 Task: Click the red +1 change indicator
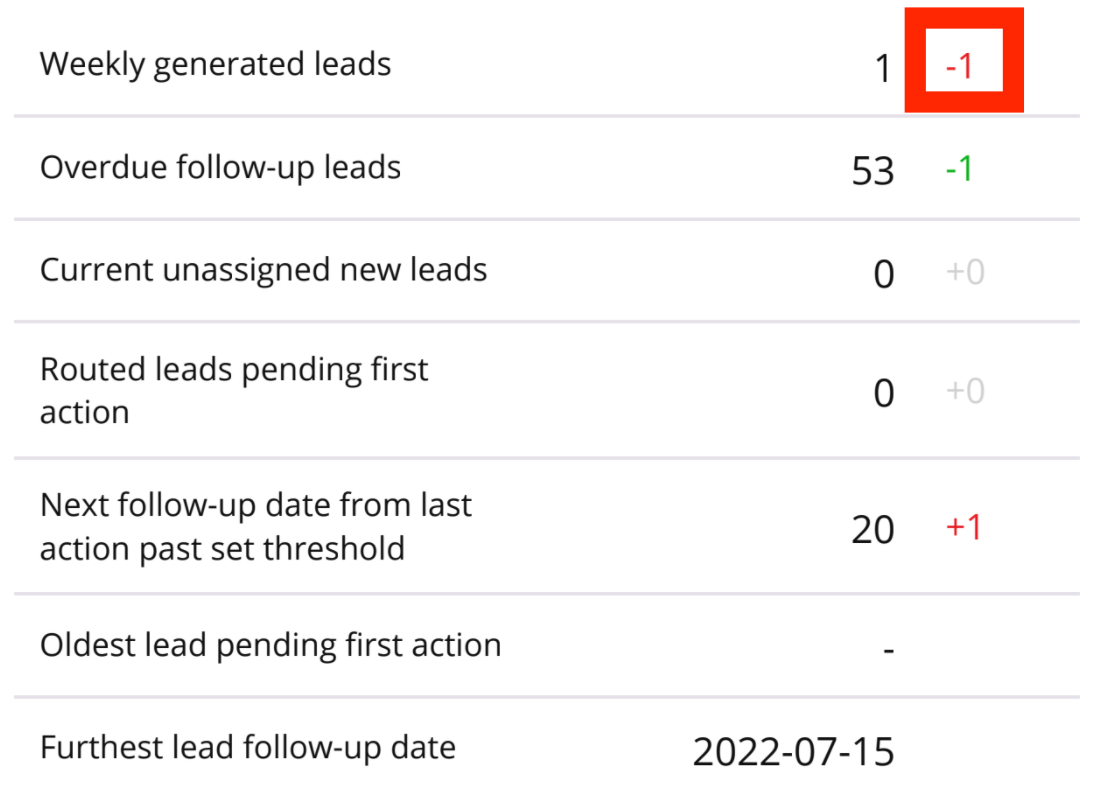tap(964, 527)
